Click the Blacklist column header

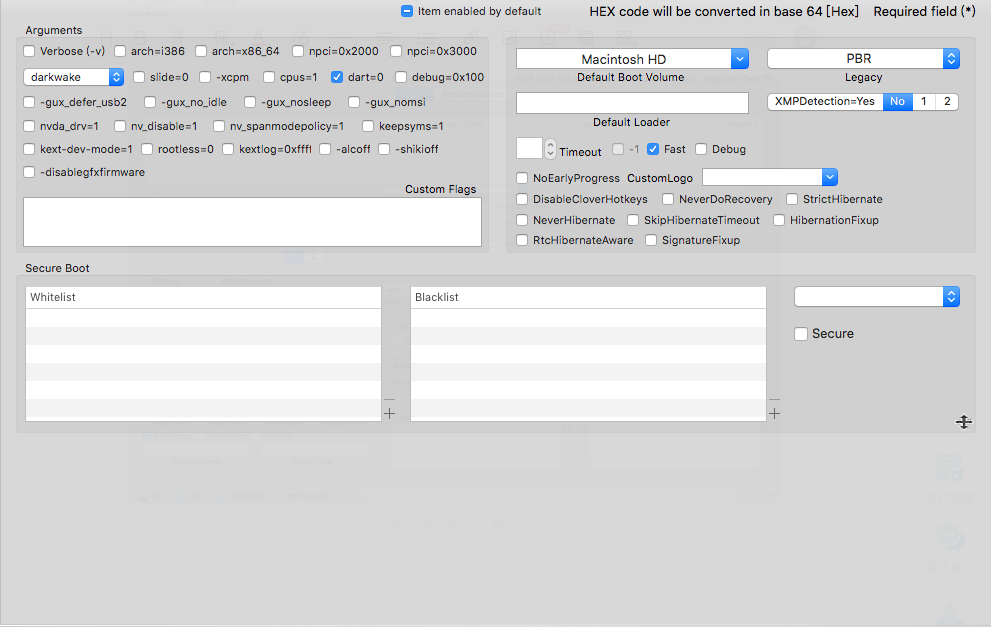pyautogui.click(x=588, y=297)
